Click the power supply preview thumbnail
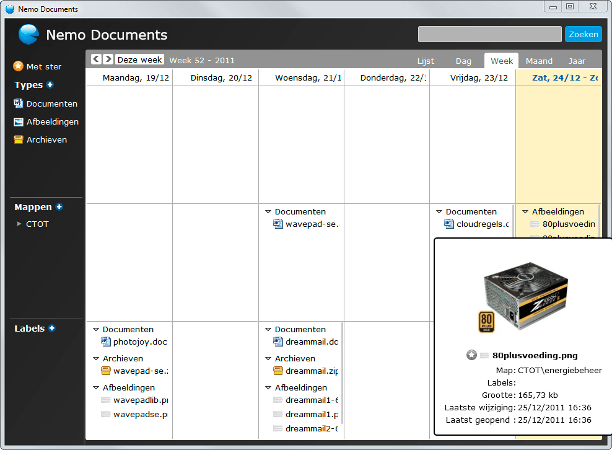Viewport: 612px width, 450px height. [x=523, y=297]
